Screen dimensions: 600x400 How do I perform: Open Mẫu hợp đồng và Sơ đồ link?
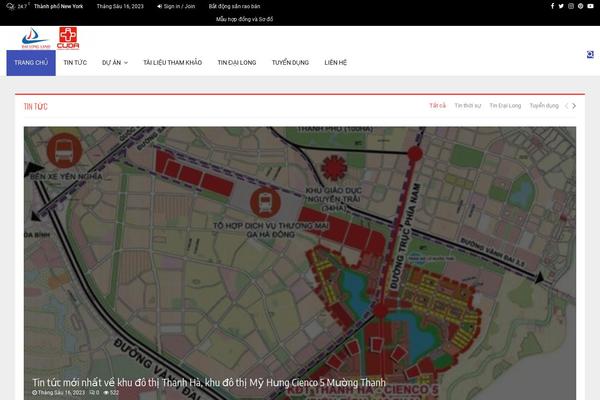244,19
